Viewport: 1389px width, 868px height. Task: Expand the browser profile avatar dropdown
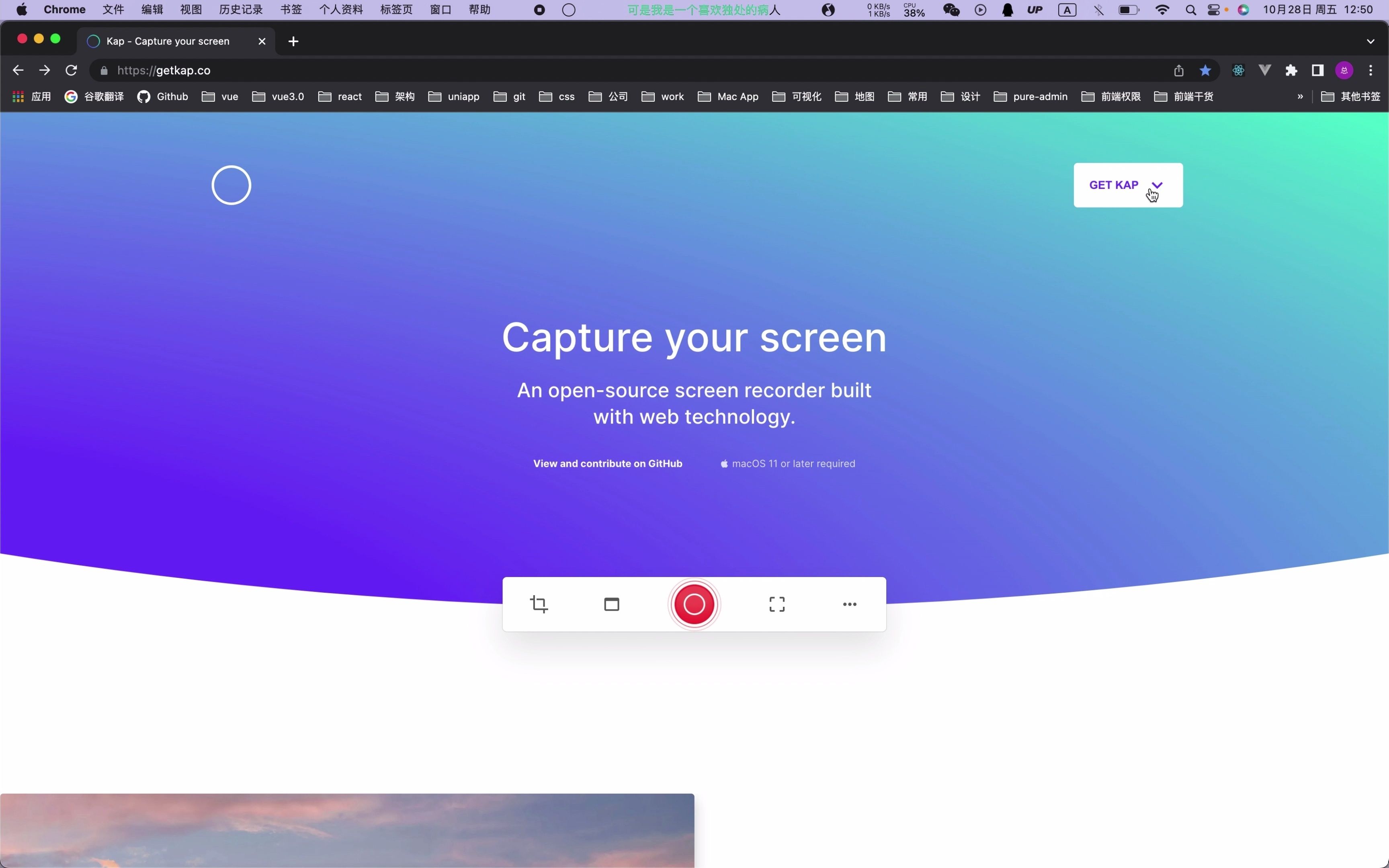pos(1346,70)
